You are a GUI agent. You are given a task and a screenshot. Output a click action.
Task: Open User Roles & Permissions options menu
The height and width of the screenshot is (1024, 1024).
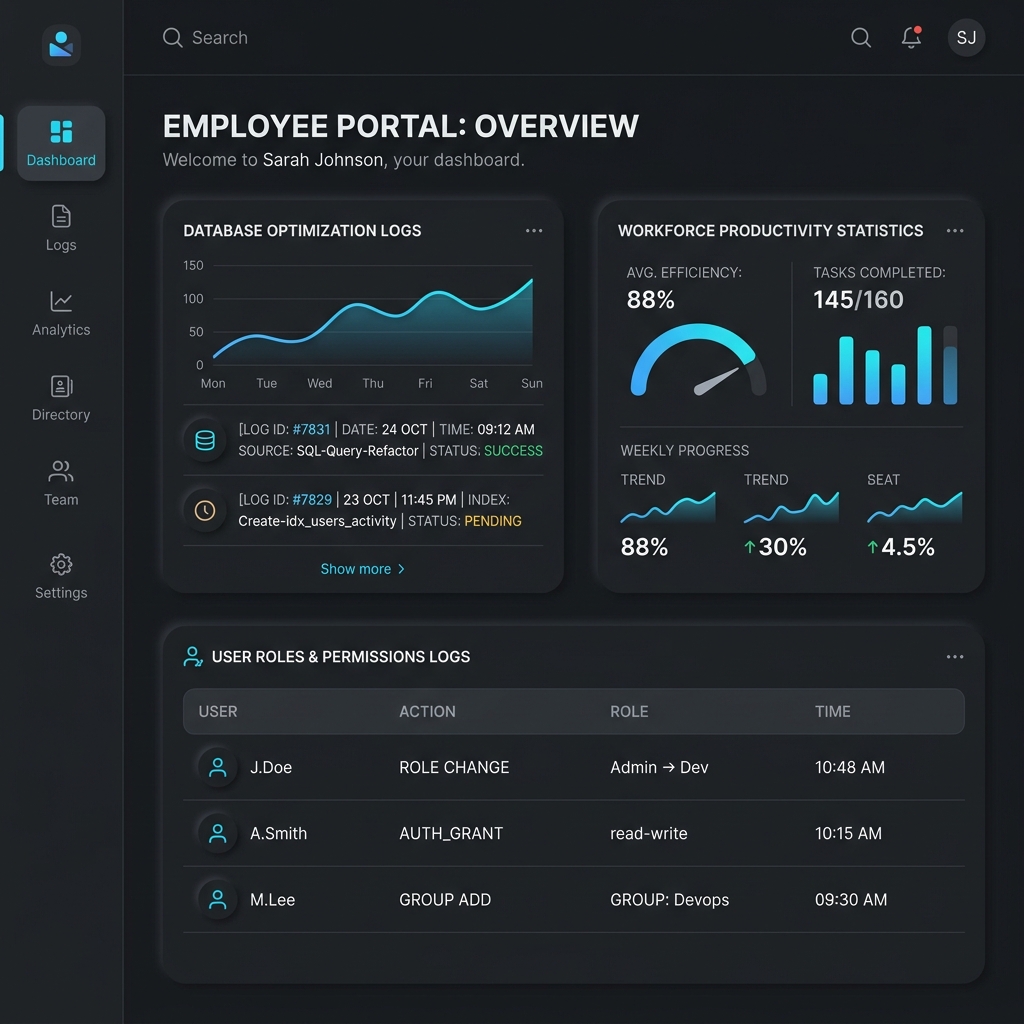pyautogui.click(x=955, y=657)
